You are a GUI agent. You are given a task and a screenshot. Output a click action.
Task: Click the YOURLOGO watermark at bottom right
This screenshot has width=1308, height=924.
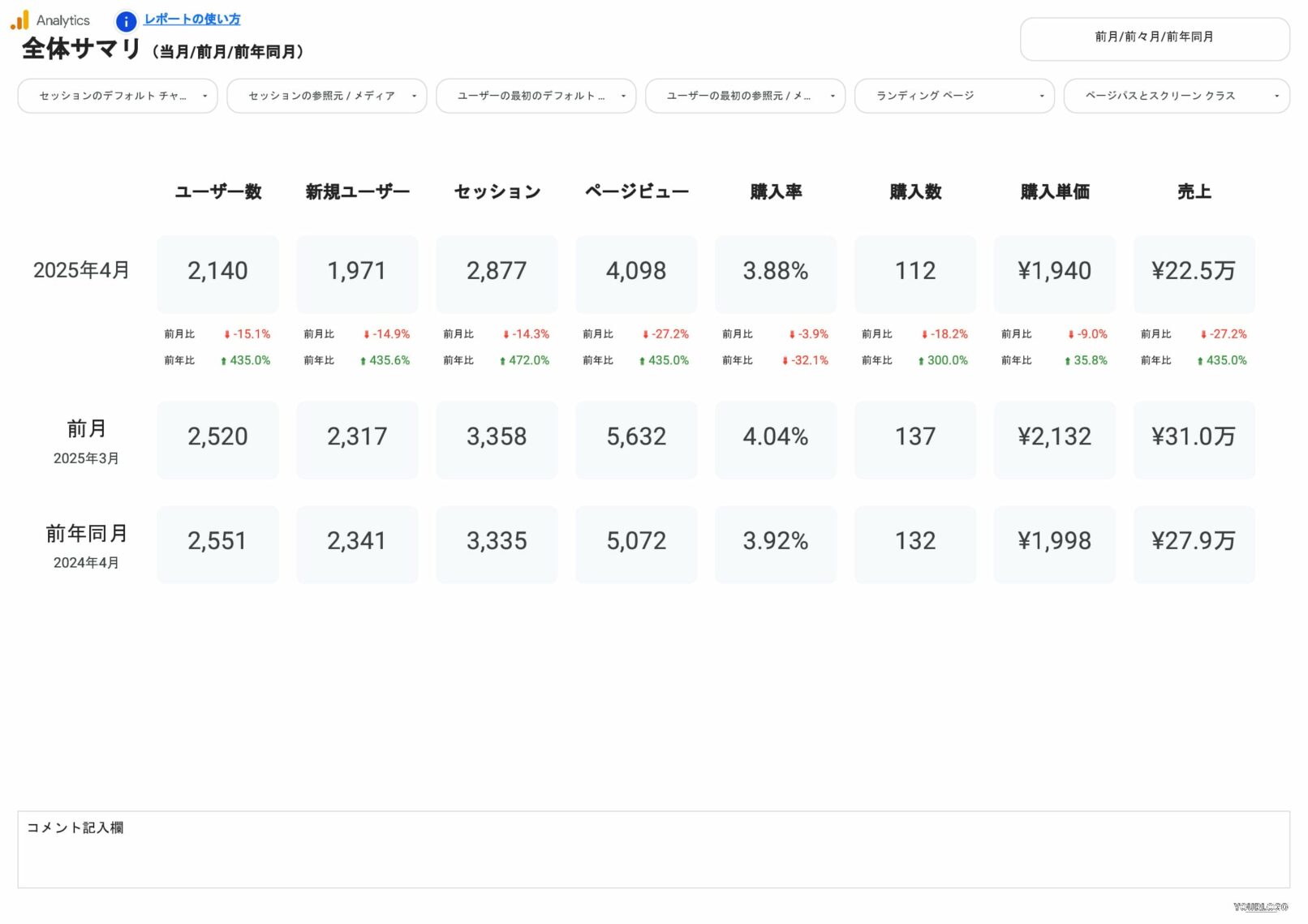[x=1260, y=907]
